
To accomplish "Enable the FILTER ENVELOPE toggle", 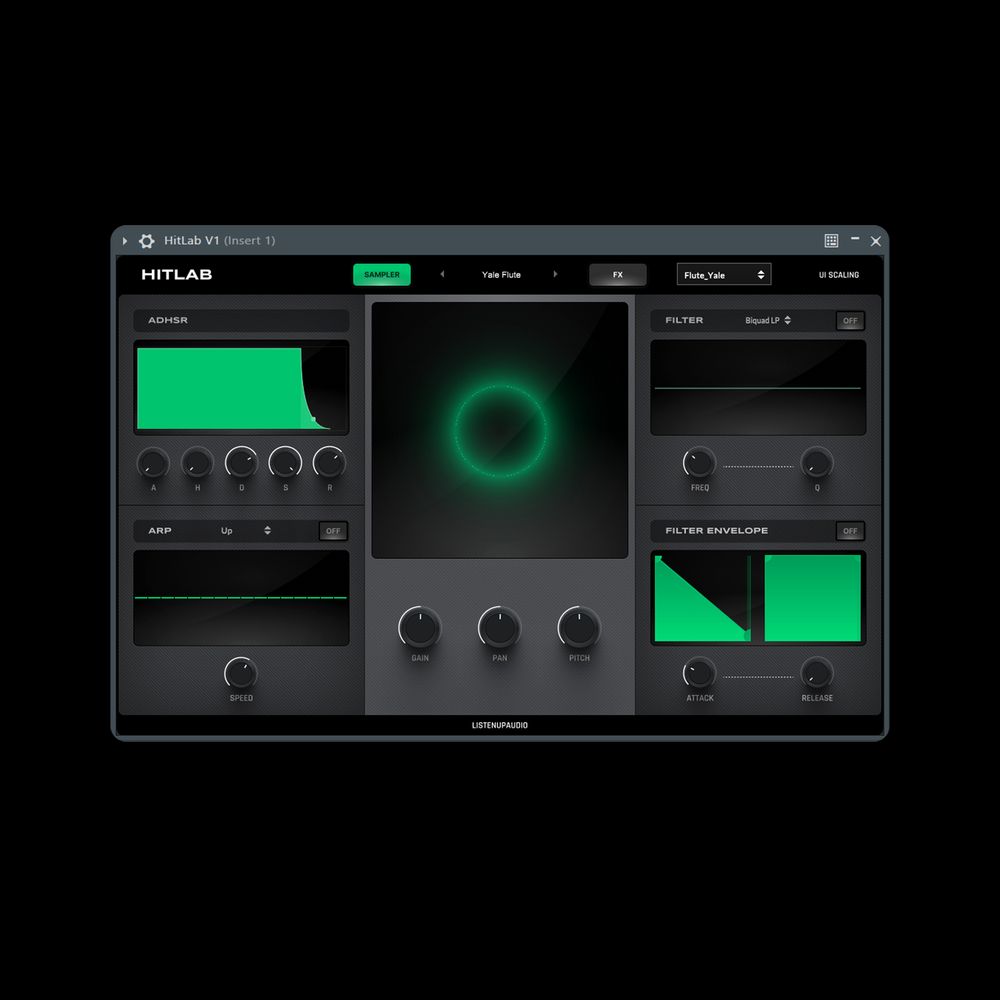I will tap(850, 531).
